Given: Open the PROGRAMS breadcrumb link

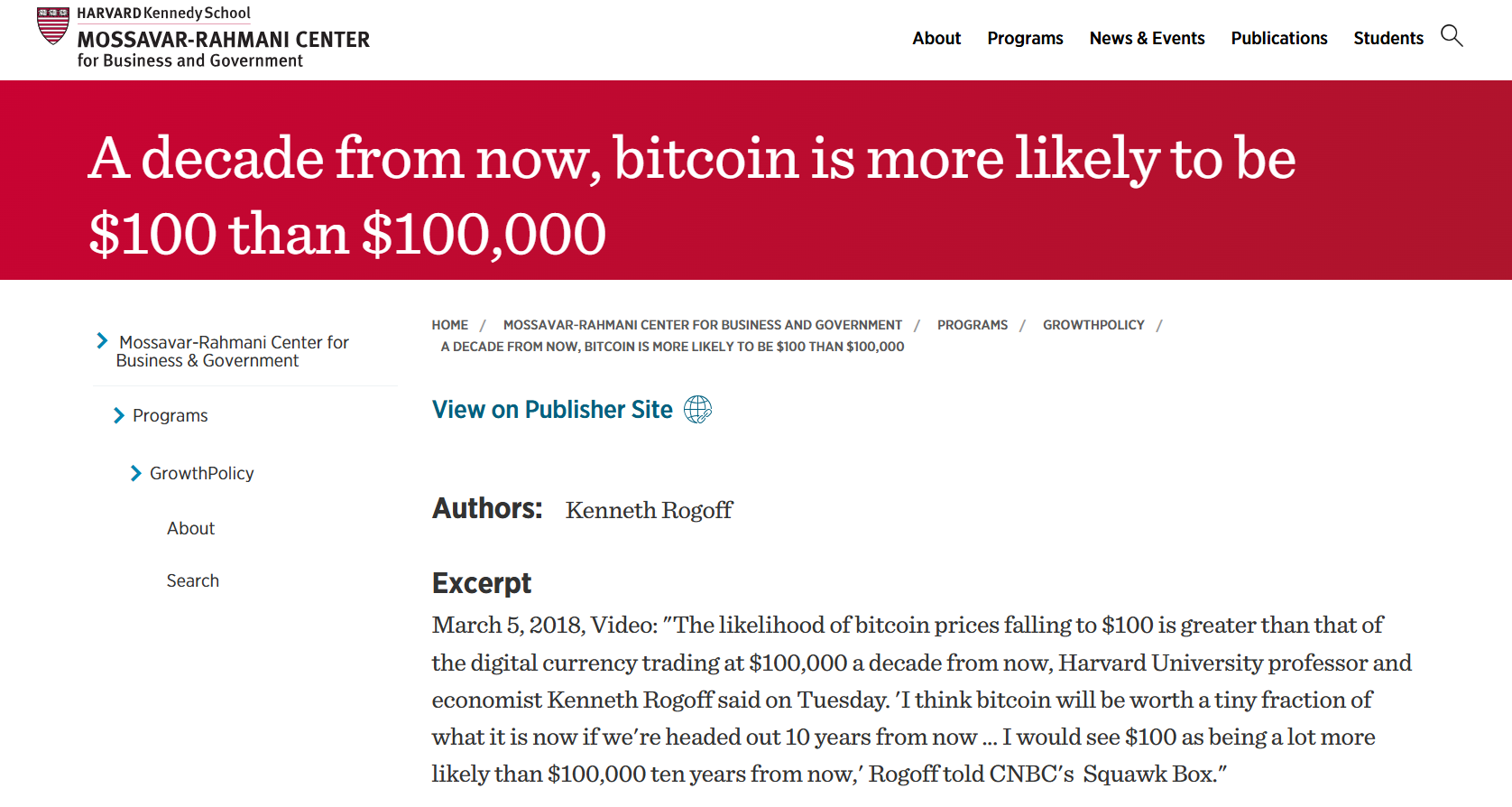Looking at the screenshot, I should tap(972, 325).
